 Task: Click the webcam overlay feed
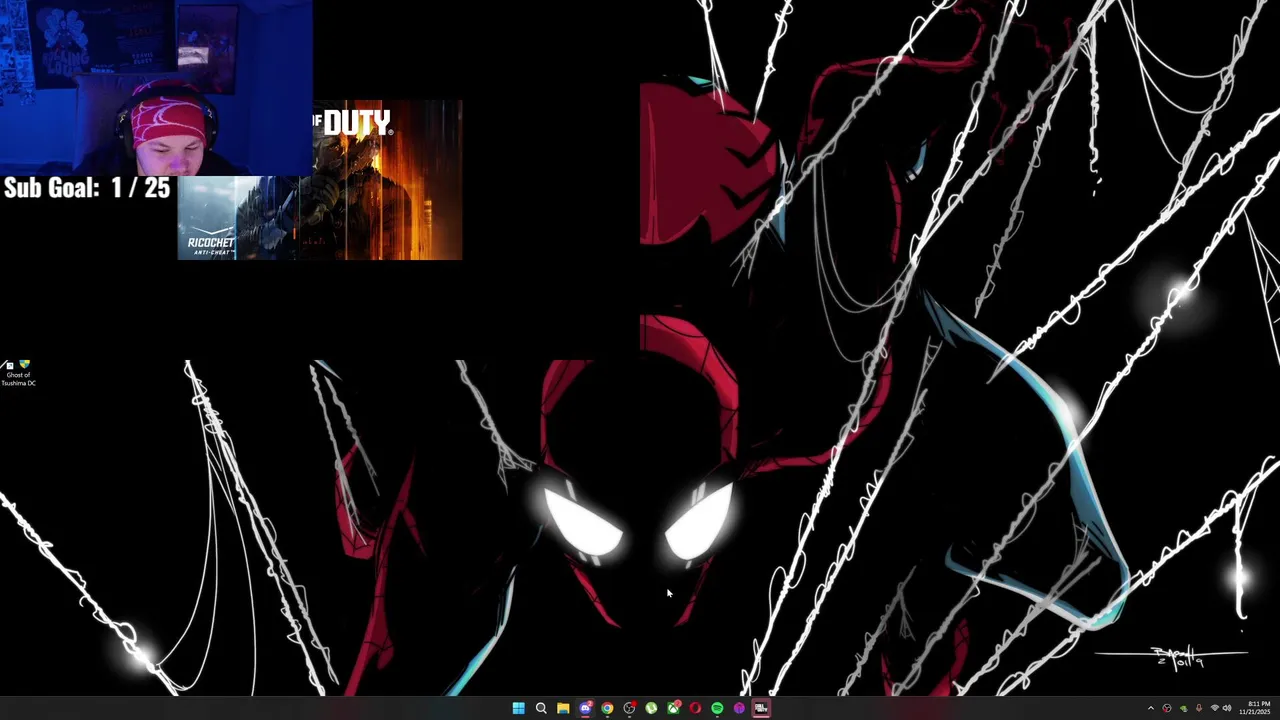coord(156,88)
